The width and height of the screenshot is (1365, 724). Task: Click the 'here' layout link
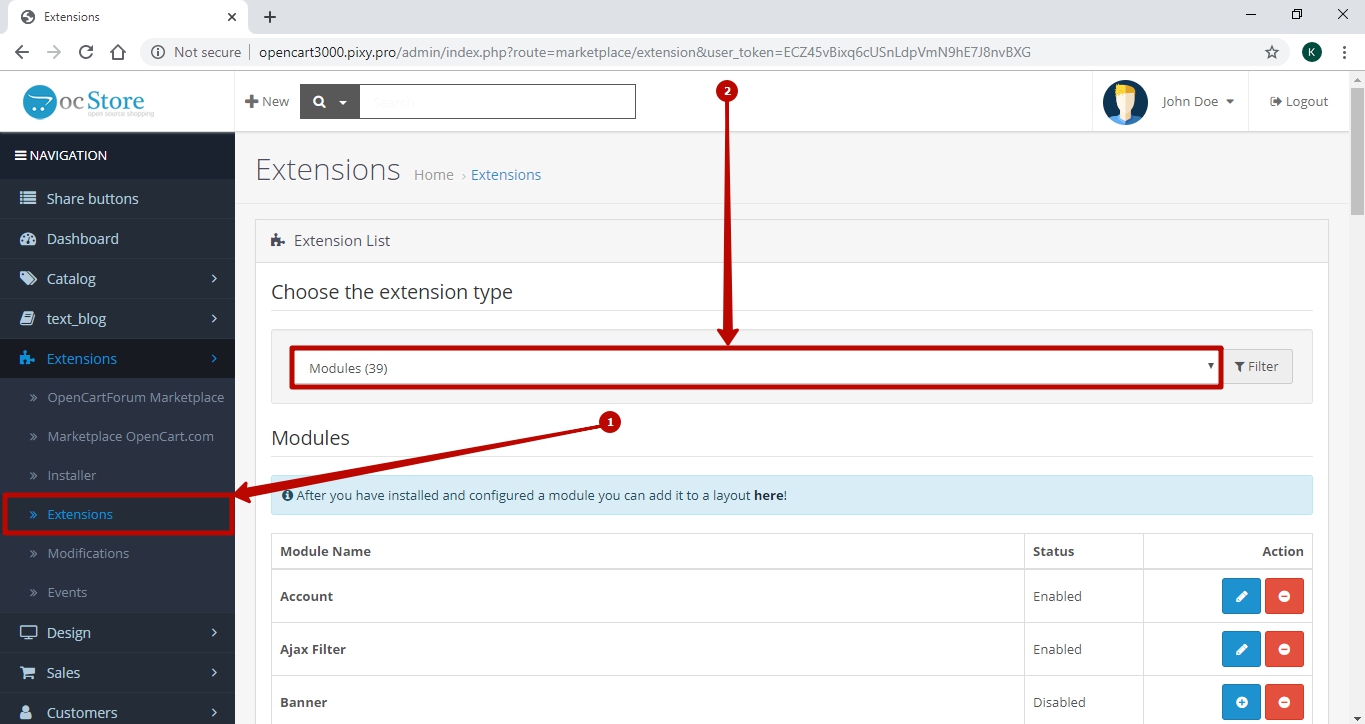[768, 495]
